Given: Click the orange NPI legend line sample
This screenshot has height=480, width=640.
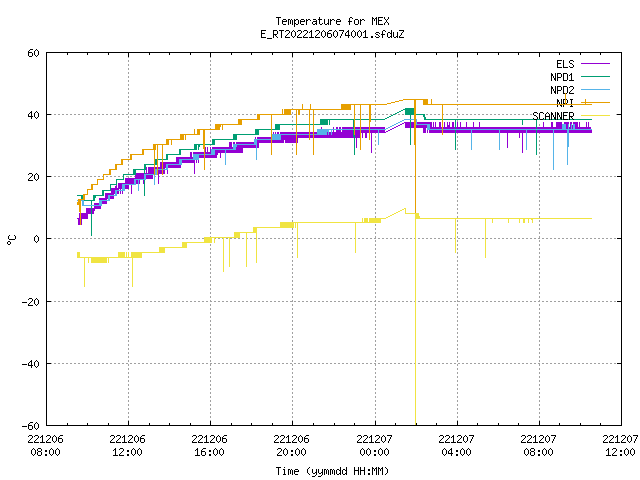Looking at the screenshot, I should coord(595,102).
